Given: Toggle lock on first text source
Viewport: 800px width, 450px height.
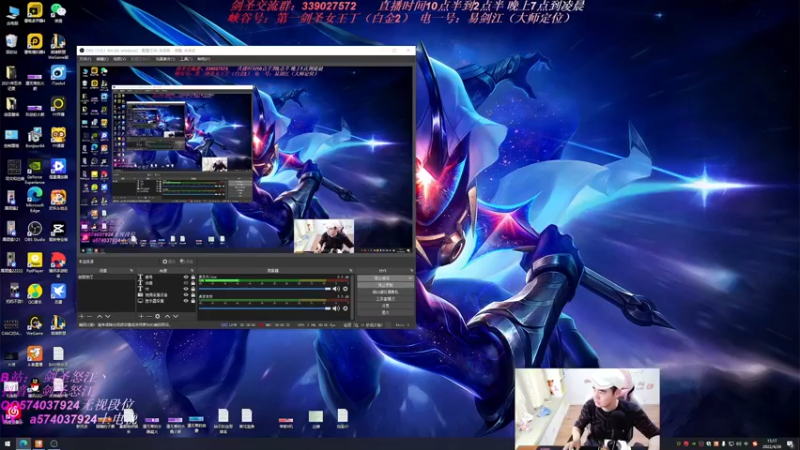Looking at the screenshot, I should 193,277.
